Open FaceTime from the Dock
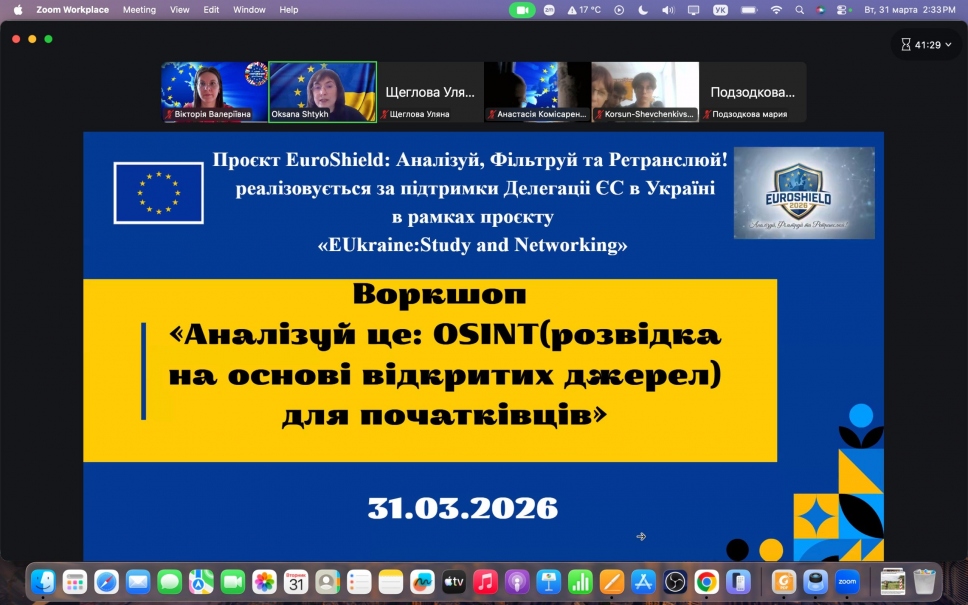Viewport: 968px width, 605px height. pos(233,581)
